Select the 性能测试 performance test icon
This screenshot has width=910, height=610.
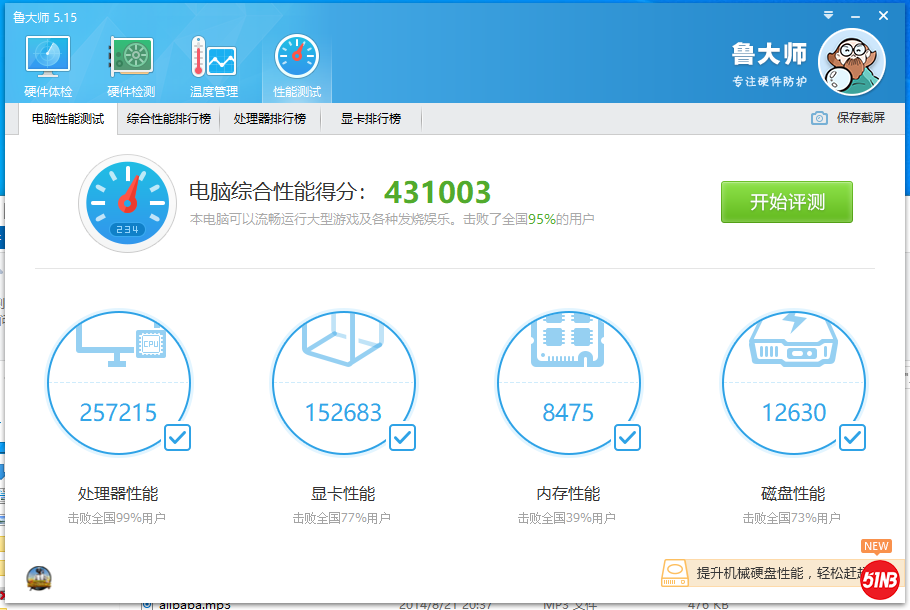coord(297,67)
